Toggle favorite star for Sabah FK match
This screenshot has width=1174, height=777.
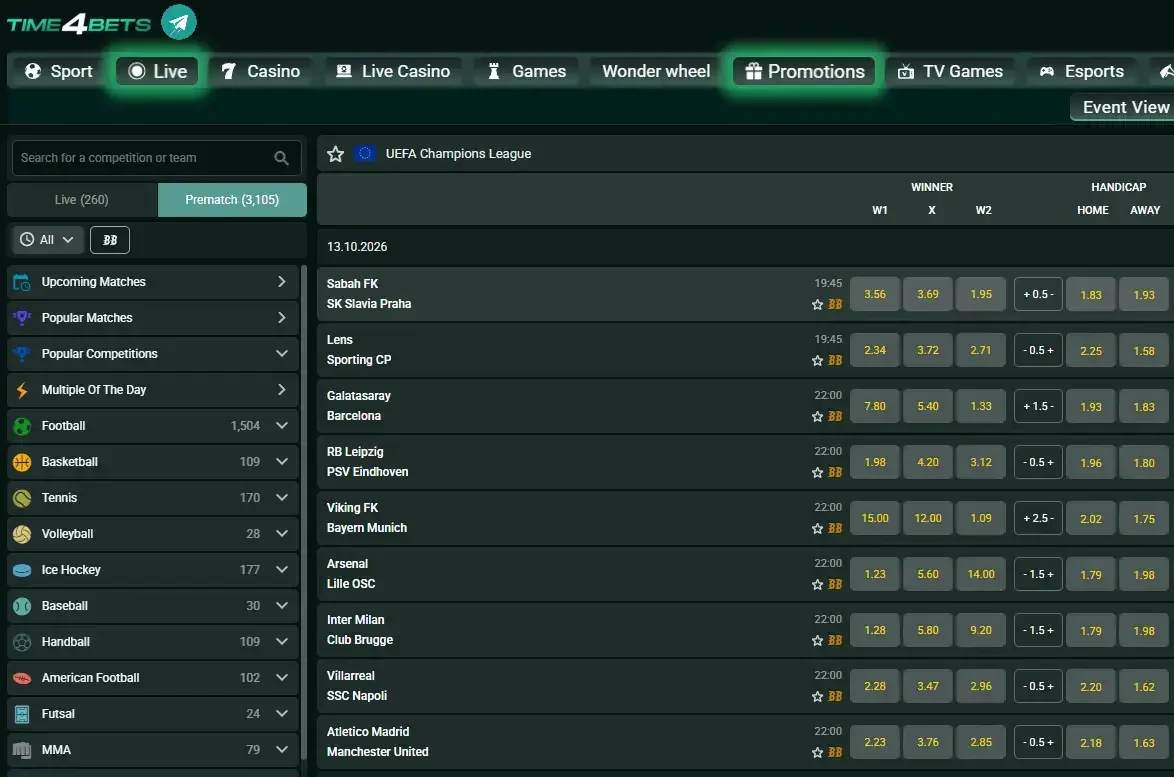pyautogui.click(x=818, y=305)
